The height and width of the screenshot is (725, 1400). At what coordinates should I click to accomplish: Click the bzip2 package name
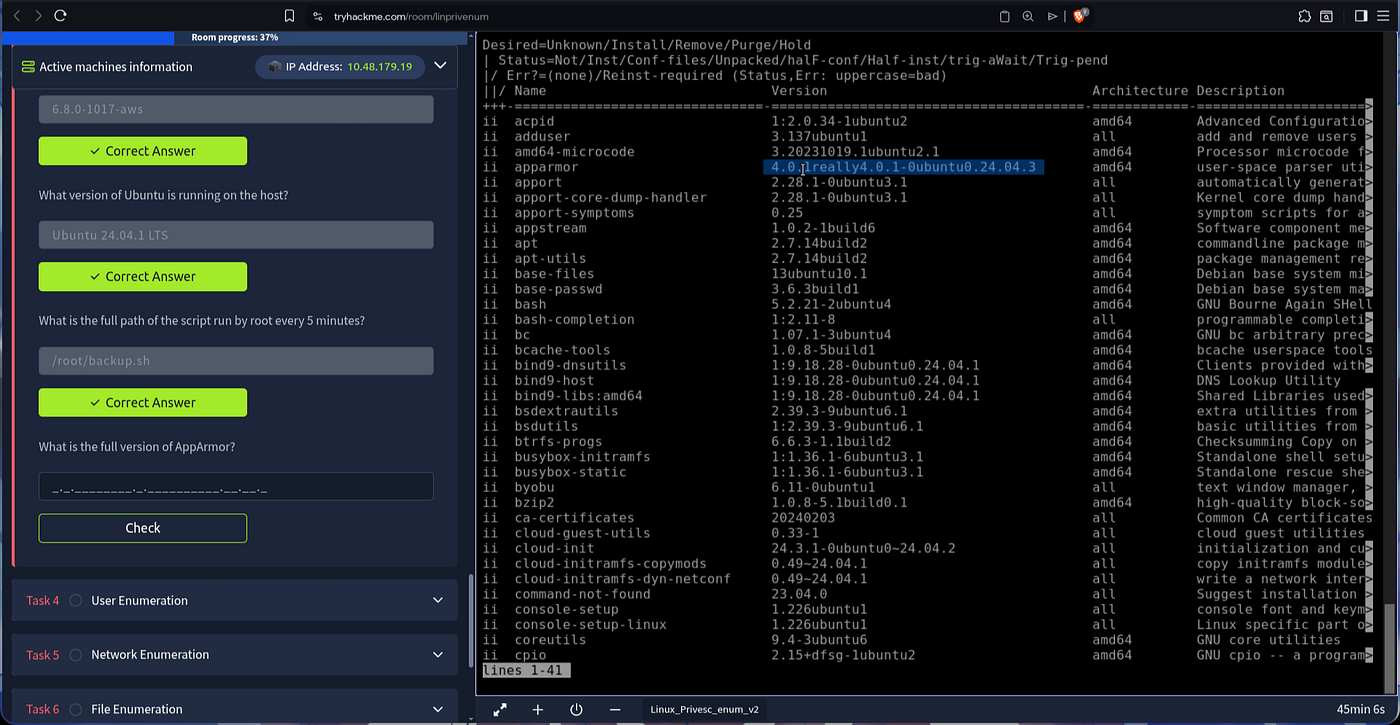pyautogui.click(x=534, y=502)
